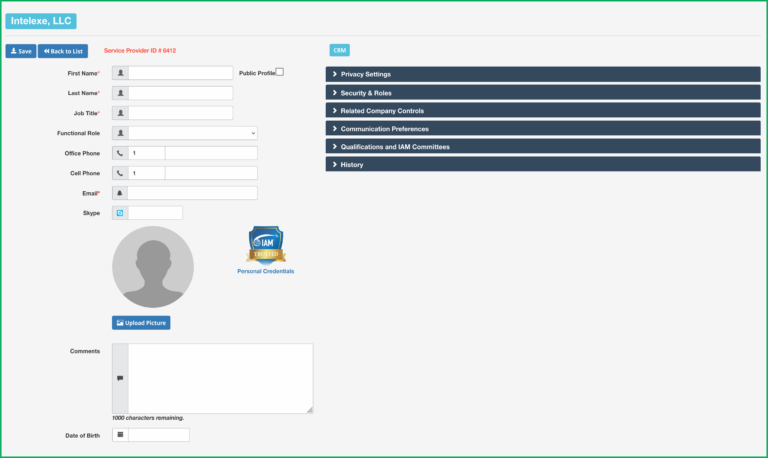Open the History accordion panel
Screen dimensions: 768x458
tap(543, 165)
